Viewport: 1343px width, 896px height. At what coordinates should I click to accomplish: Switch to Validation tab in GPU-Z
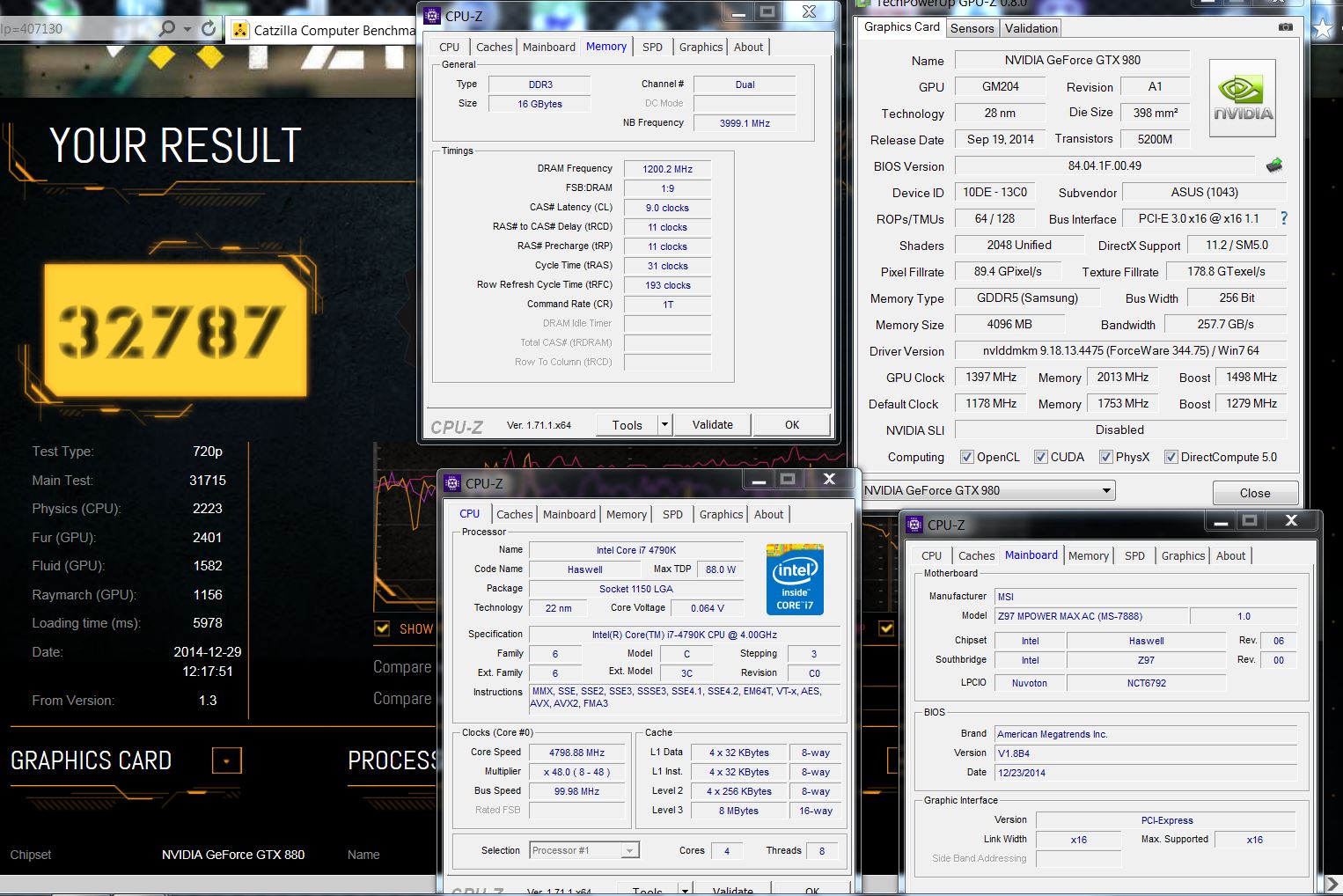(1031, 28)
